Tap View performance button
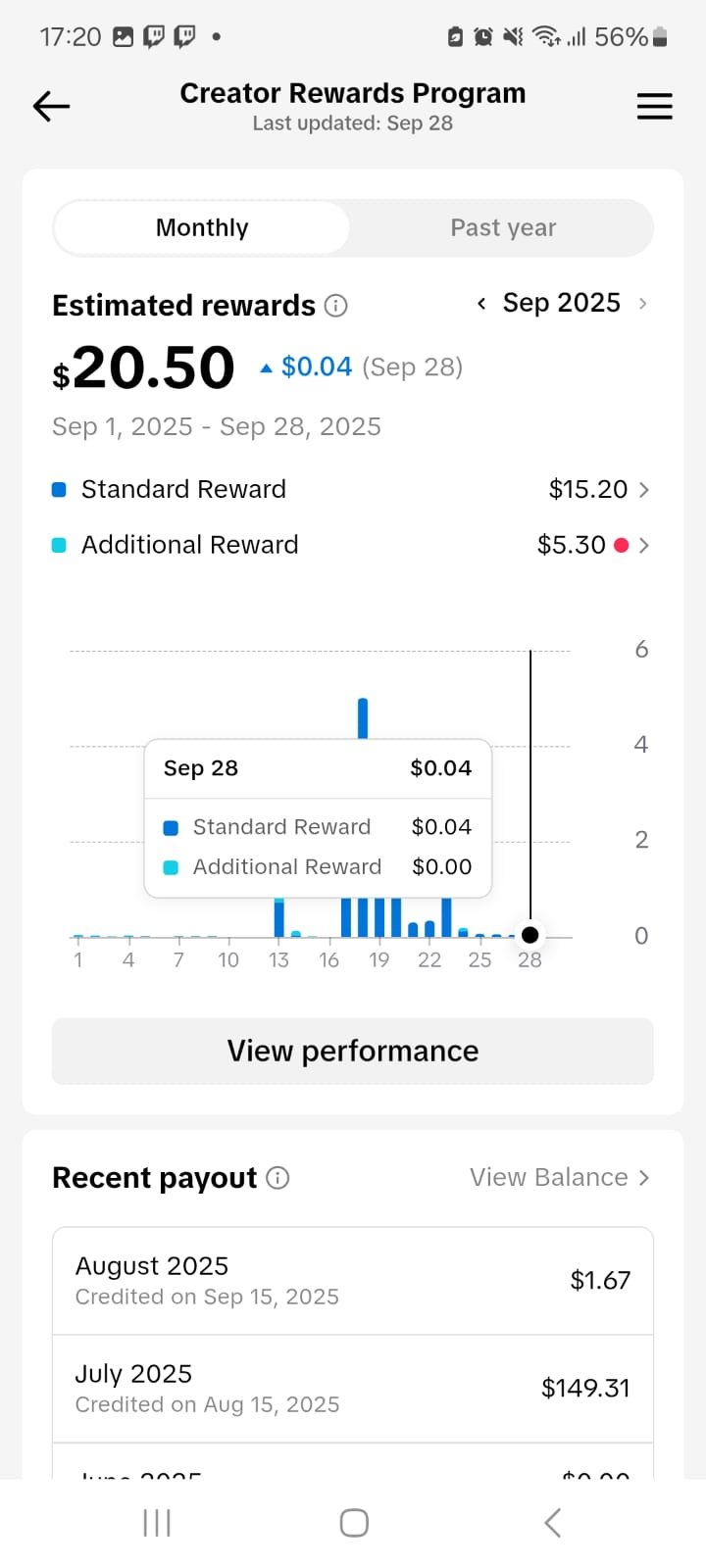Viewport: 706px width, 1568px height. tap(353, 1051)
